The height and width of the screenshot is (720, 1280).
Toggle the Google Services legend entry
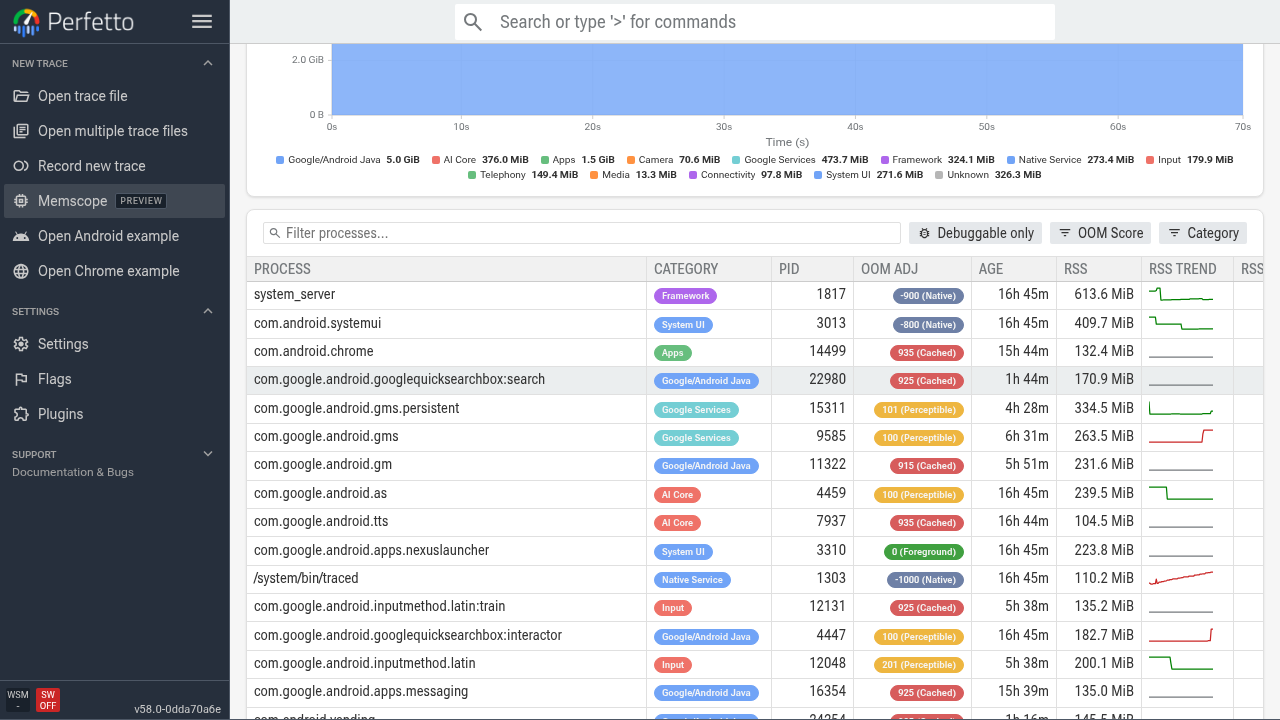pyautogui.click(x=800, y=160)
